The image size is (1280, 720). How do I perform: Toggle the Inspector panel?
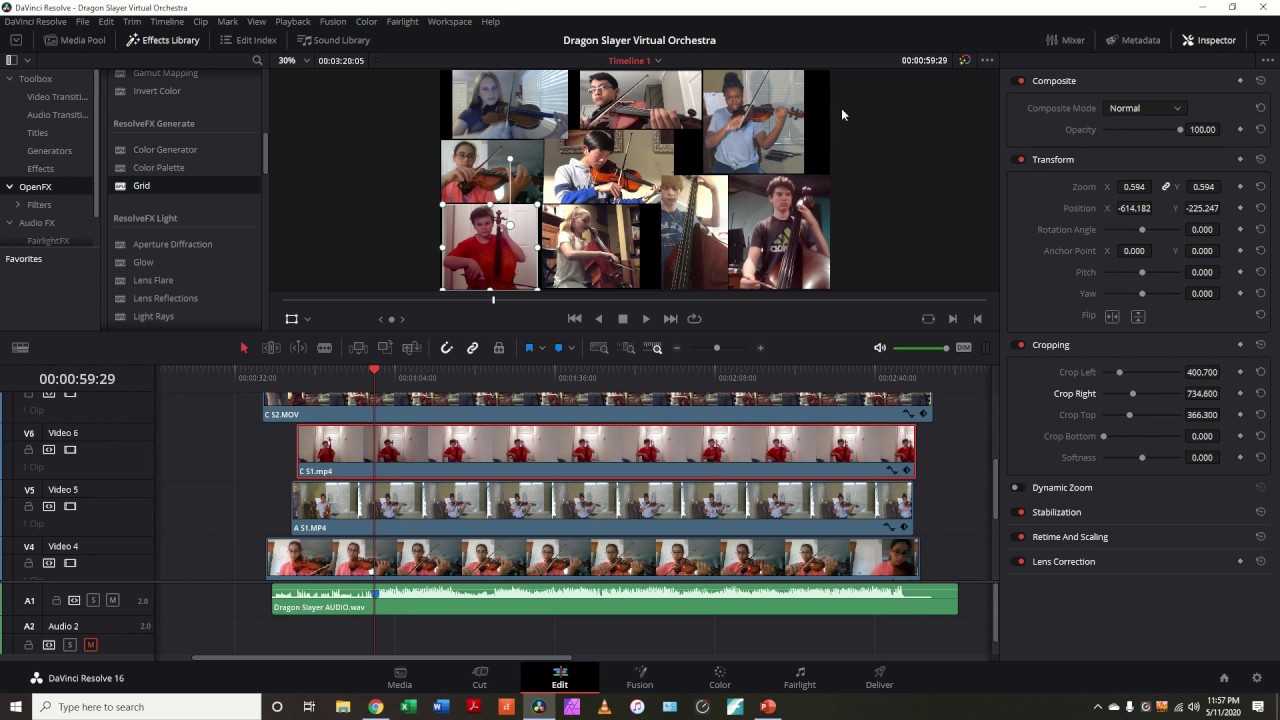1209,40
